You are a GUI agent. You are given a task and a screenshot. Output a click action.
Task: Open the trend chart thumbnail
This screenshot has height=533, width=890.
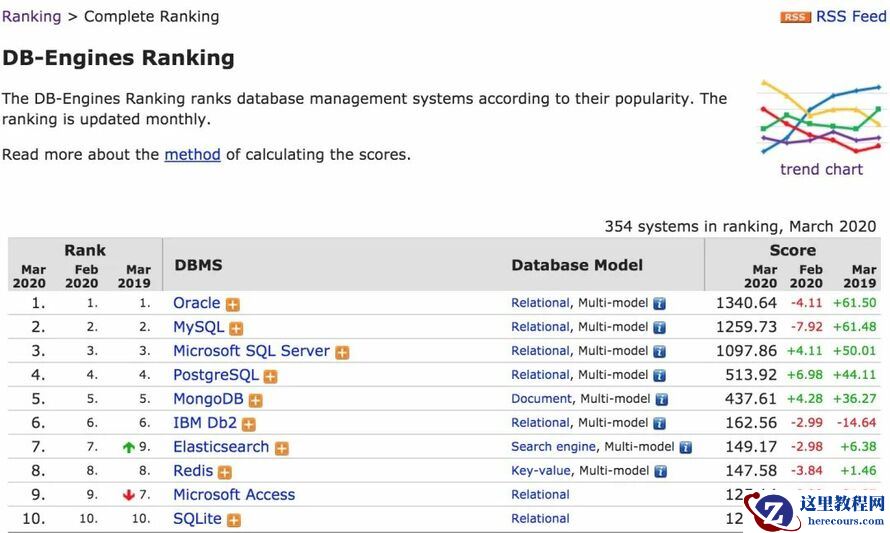coord(821,118)
